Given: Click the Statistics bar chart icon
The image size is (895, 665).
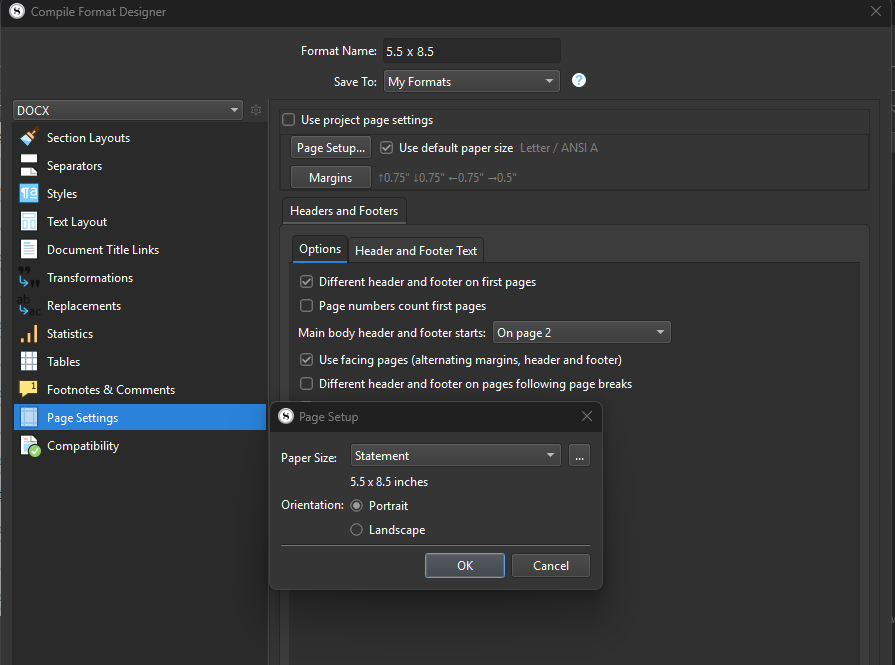Looking at the screenshot, I should tap(29, 334).
